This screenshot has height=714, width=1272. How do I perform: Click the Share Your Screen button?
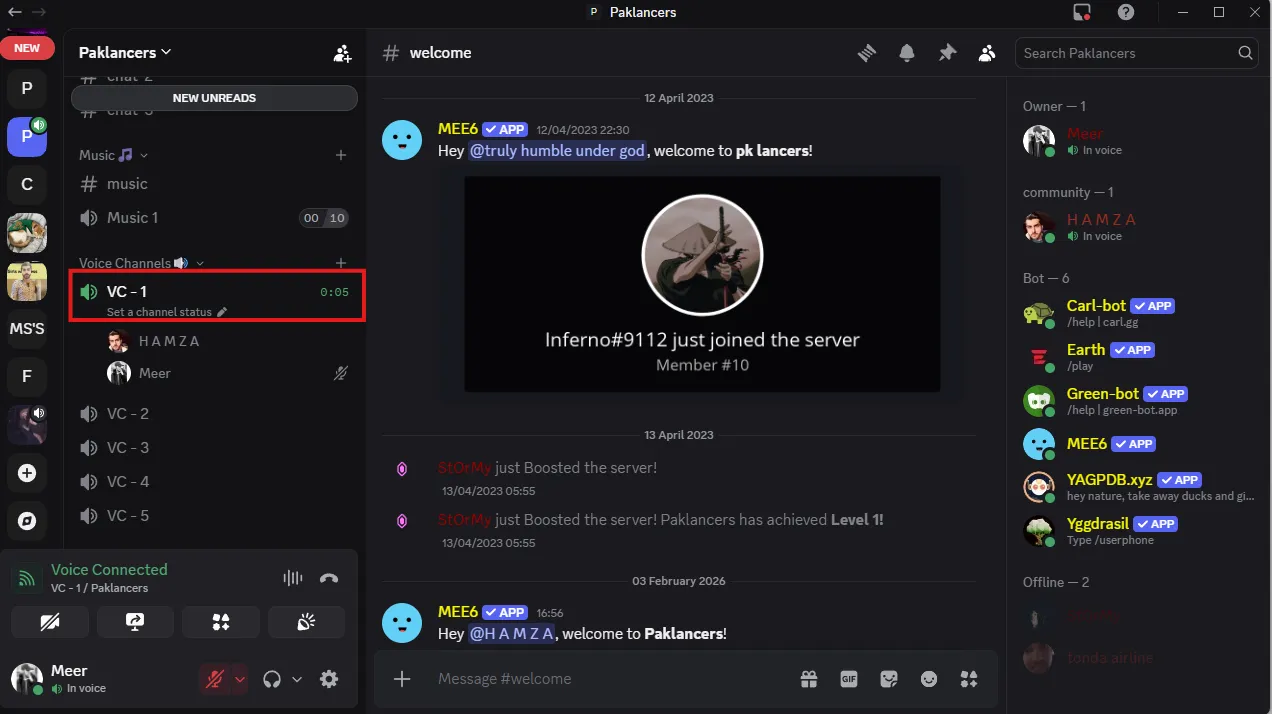[x=135, y=622]
